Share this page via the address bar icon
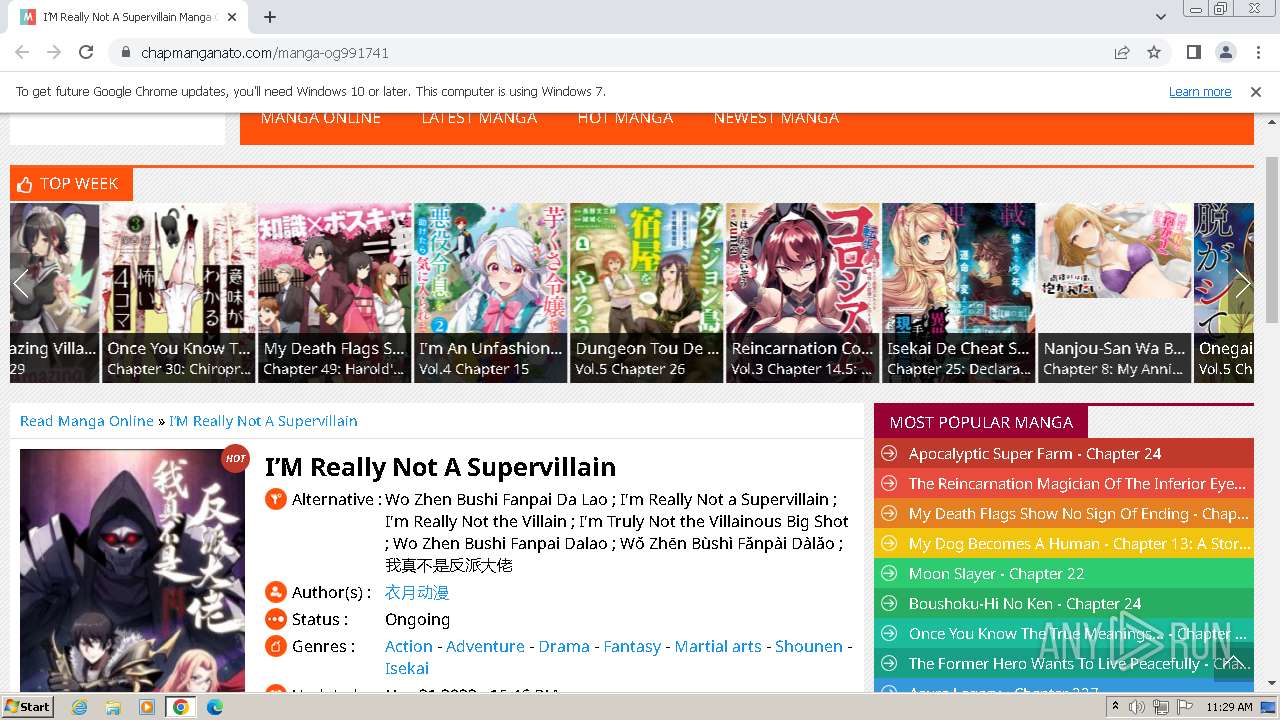Screen dimensions: 1280x720 point(1122,52)
